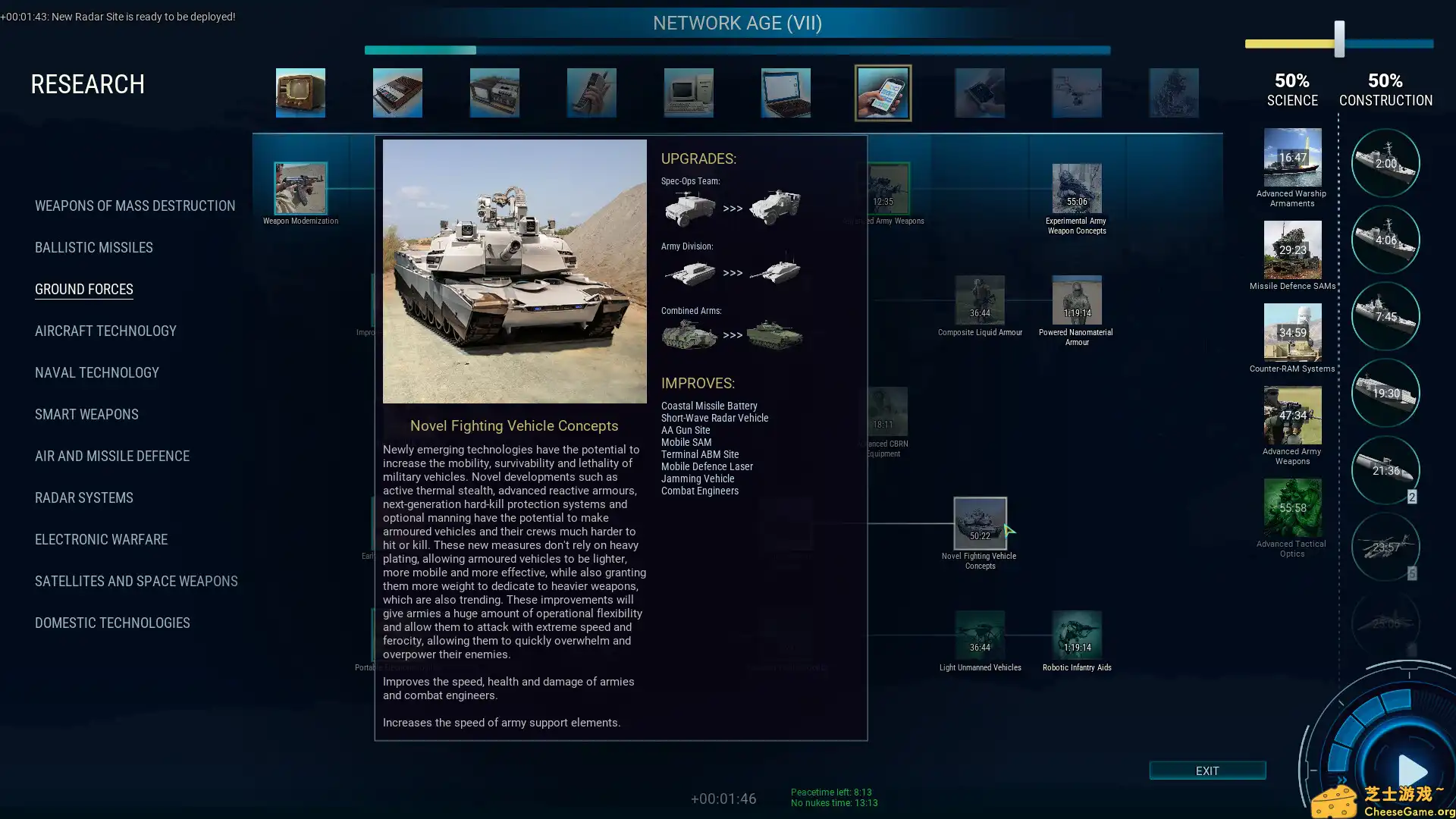1456x819 pixels.
Task: Switch to Radar Systems category
Action: 84,498
